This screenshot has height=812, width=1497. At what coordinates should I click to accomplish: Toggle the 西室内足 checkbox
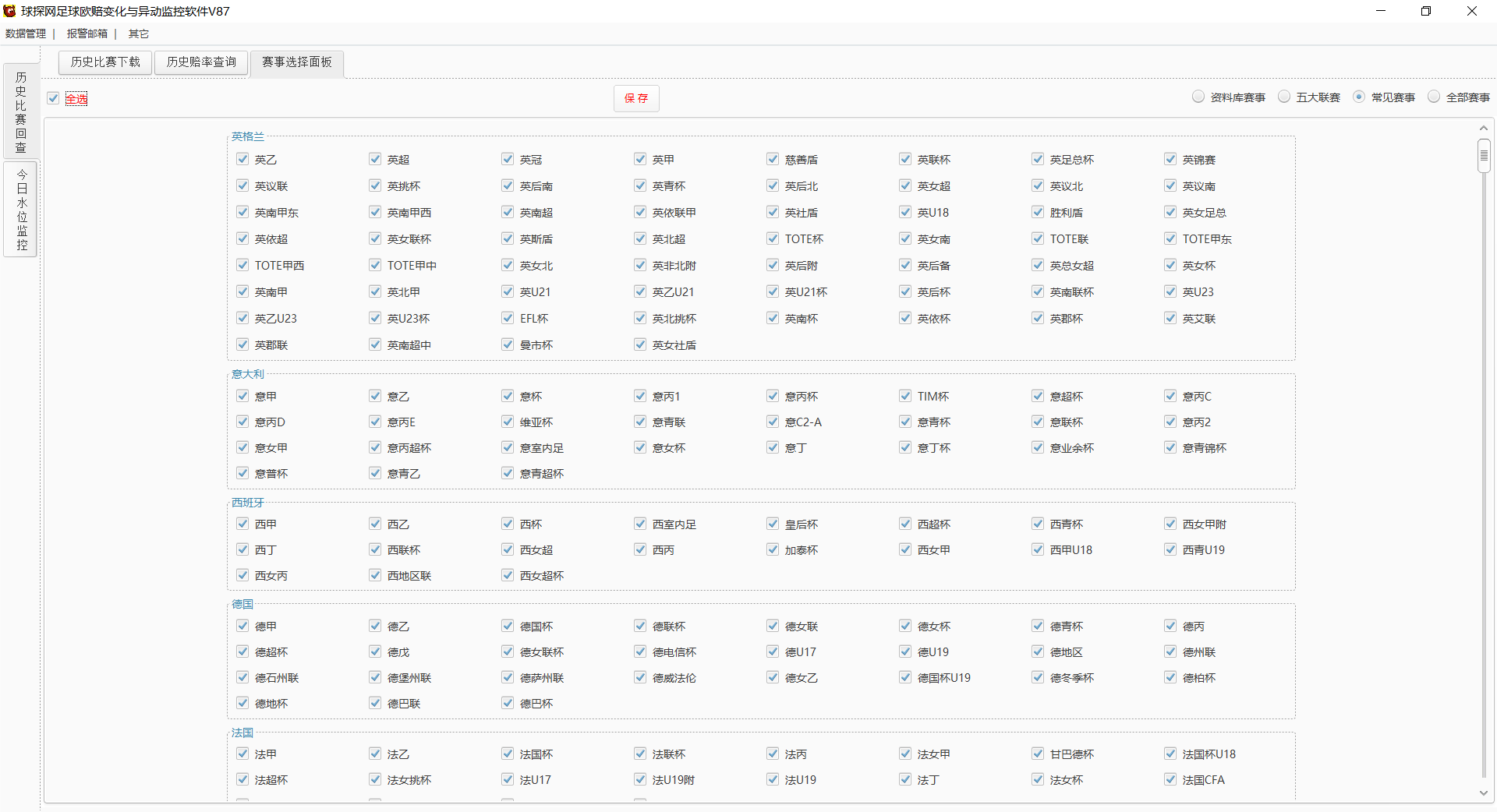[x=640, y=524]
